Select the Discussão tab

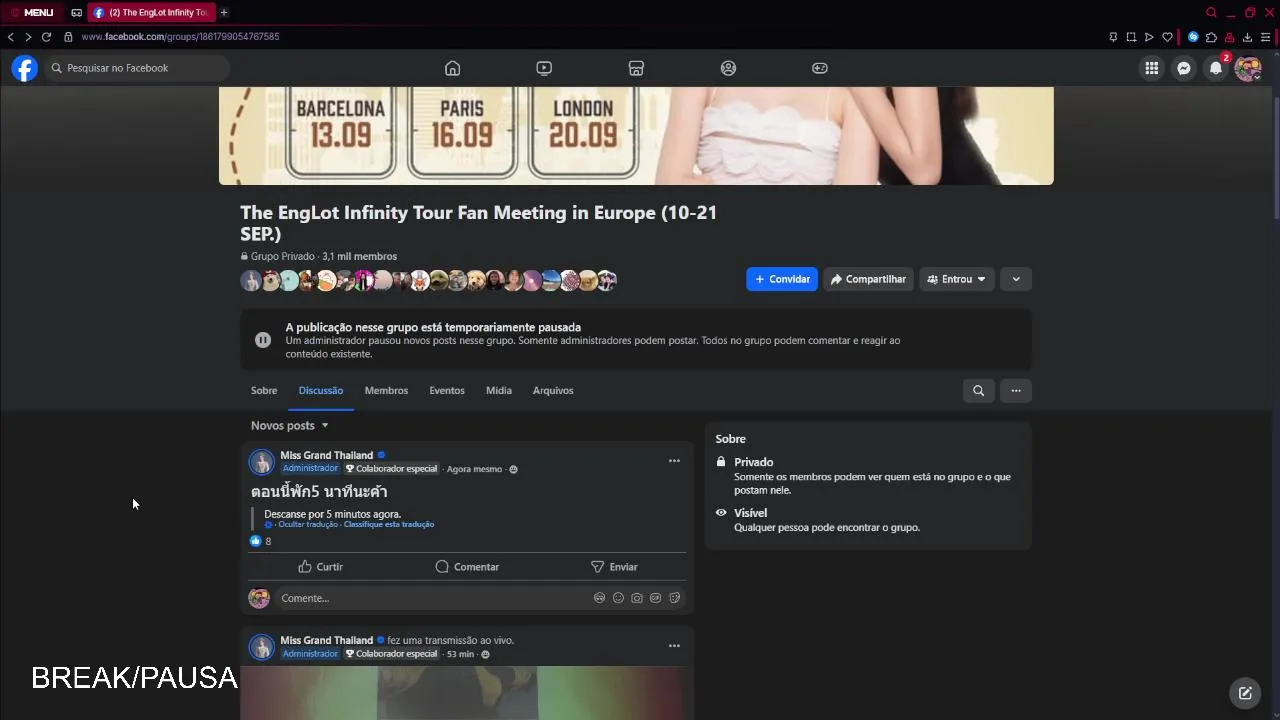click(321, 391)
